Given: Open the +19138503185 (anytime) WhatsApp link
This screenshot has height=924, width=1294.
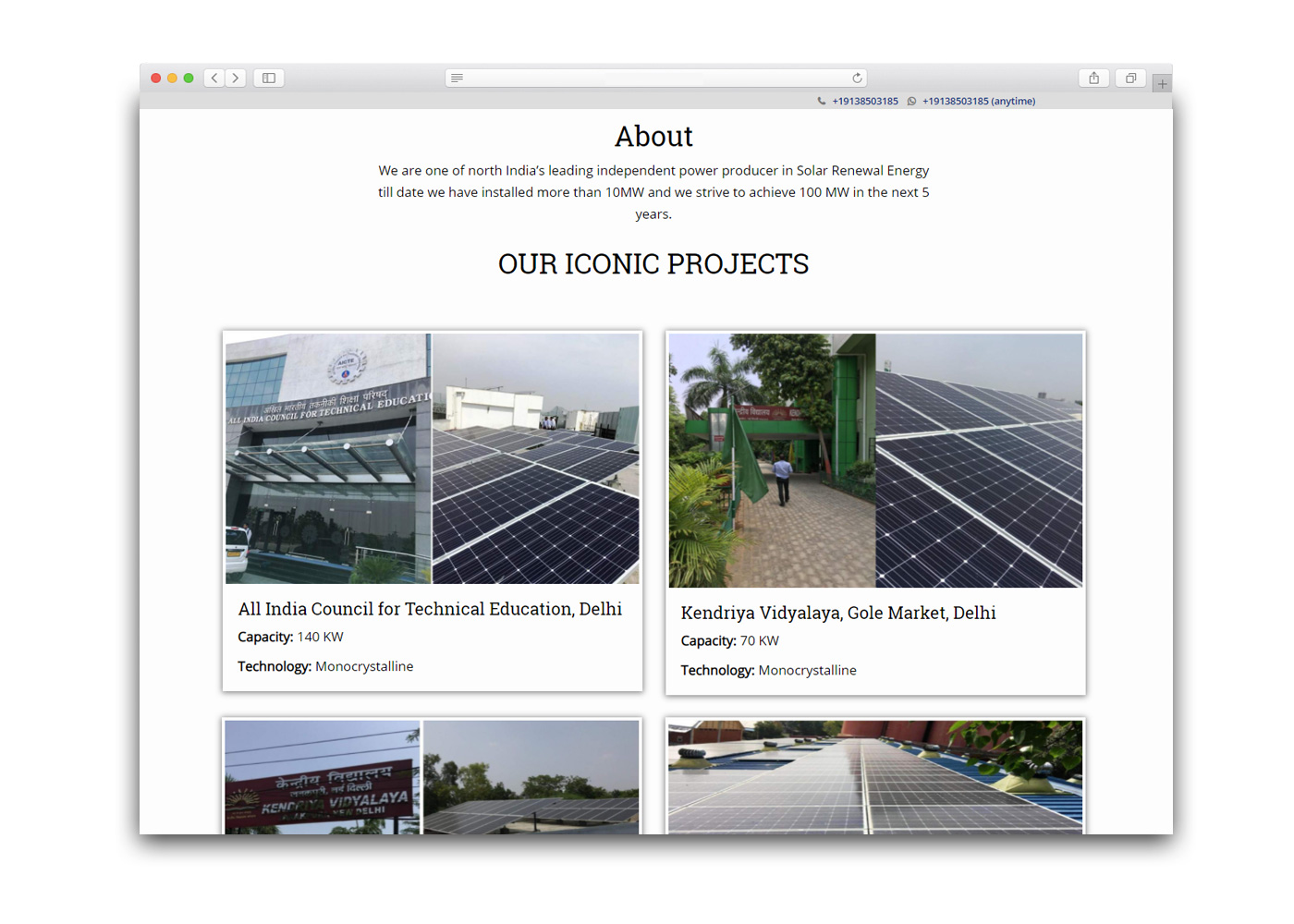Looking at the screenshot, I should 979,101.
